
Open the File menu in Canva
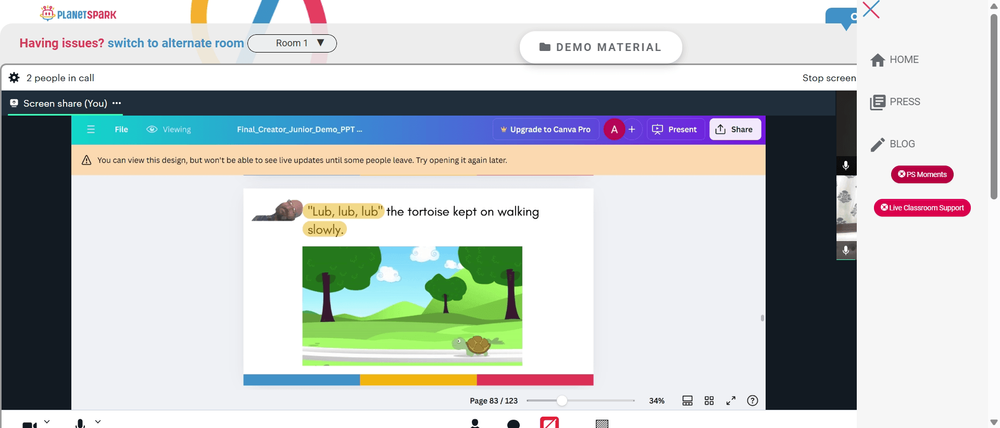click(x=121, y=129)
